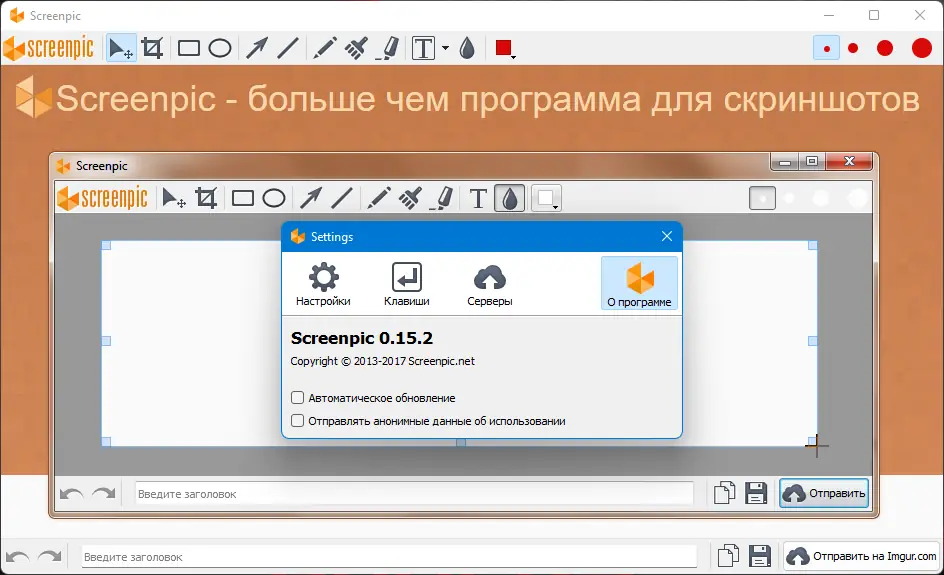Undo using the bottom-bar undo arrow
Screen dimensions: 944x575
click(x=17, y=556)
